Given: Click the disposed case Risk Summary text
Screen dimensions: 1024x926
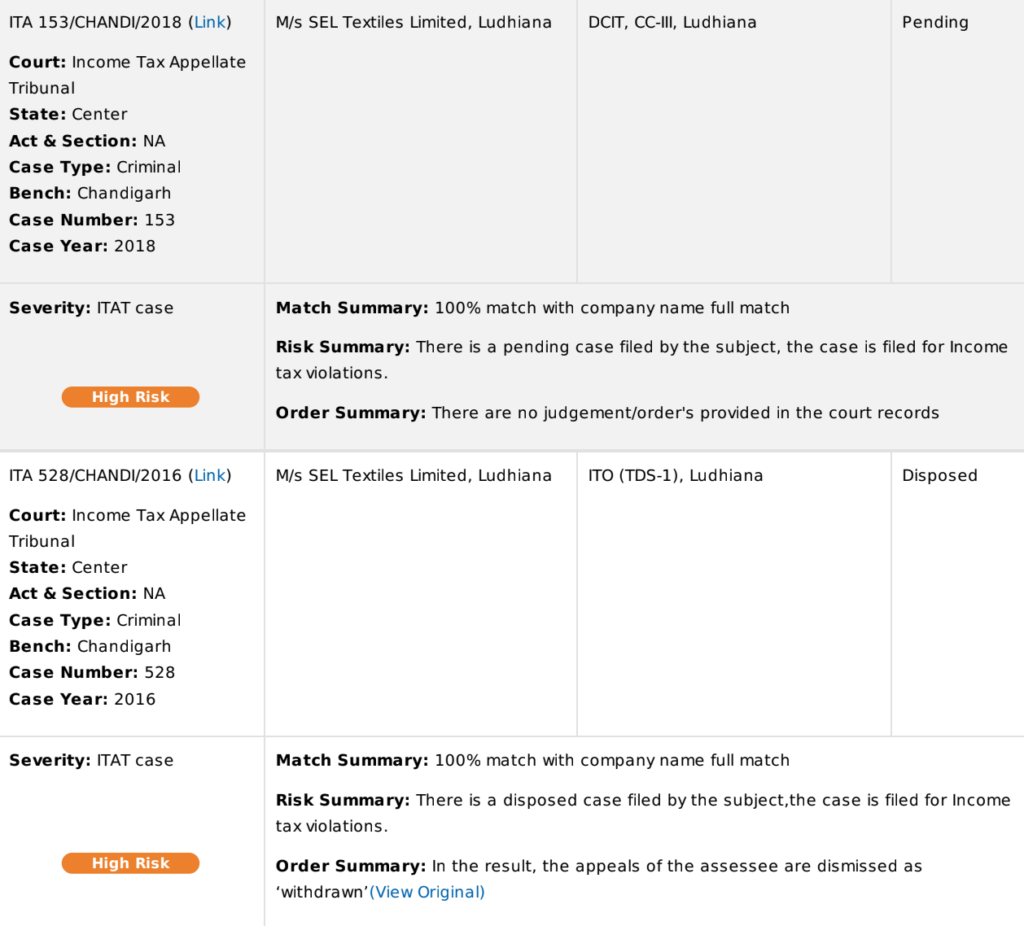Looking at the screenshot, I should tap(642, 813).
